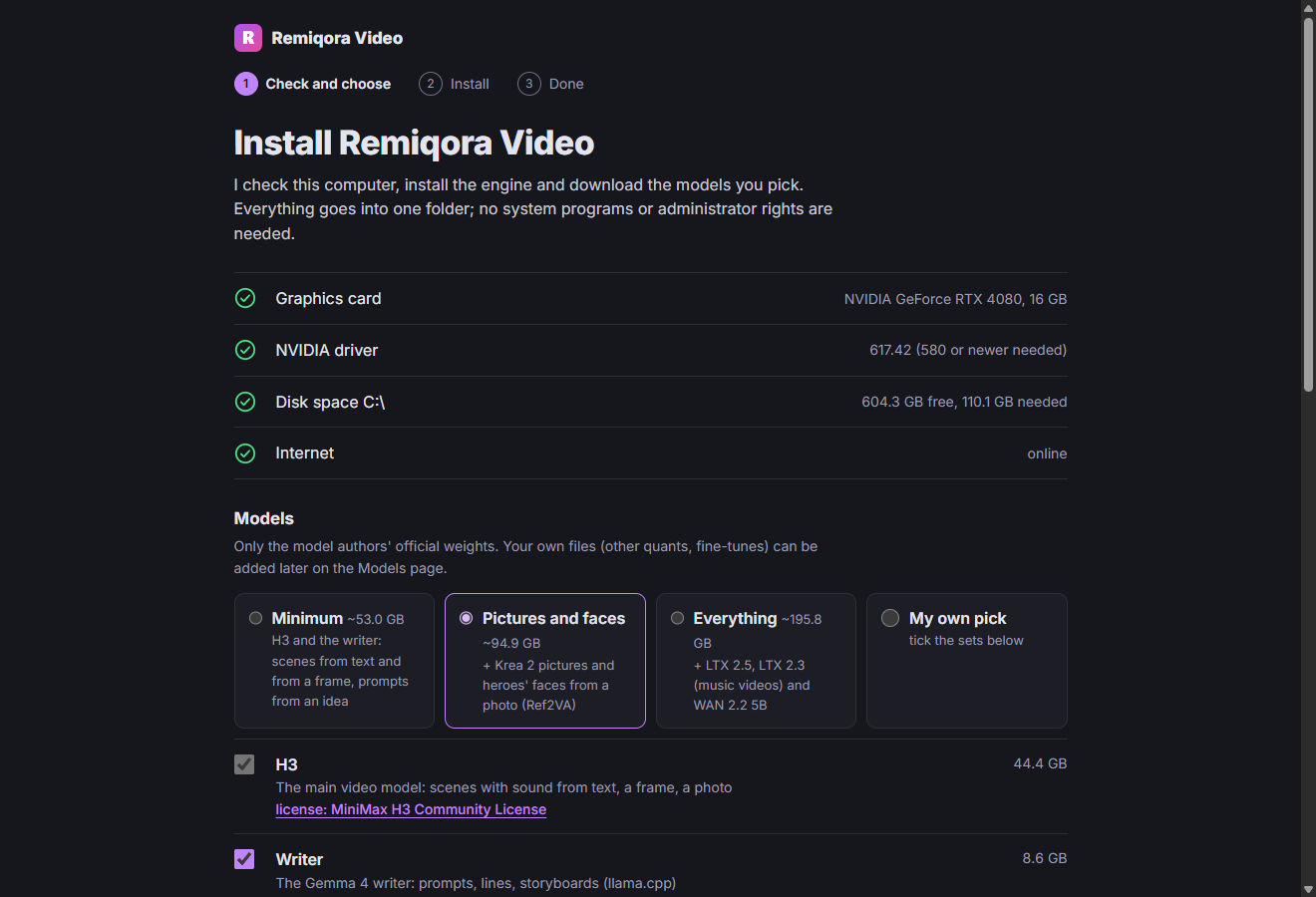Click the "Graphics card" row label
1316x897 pixels.
coord(328,298)
